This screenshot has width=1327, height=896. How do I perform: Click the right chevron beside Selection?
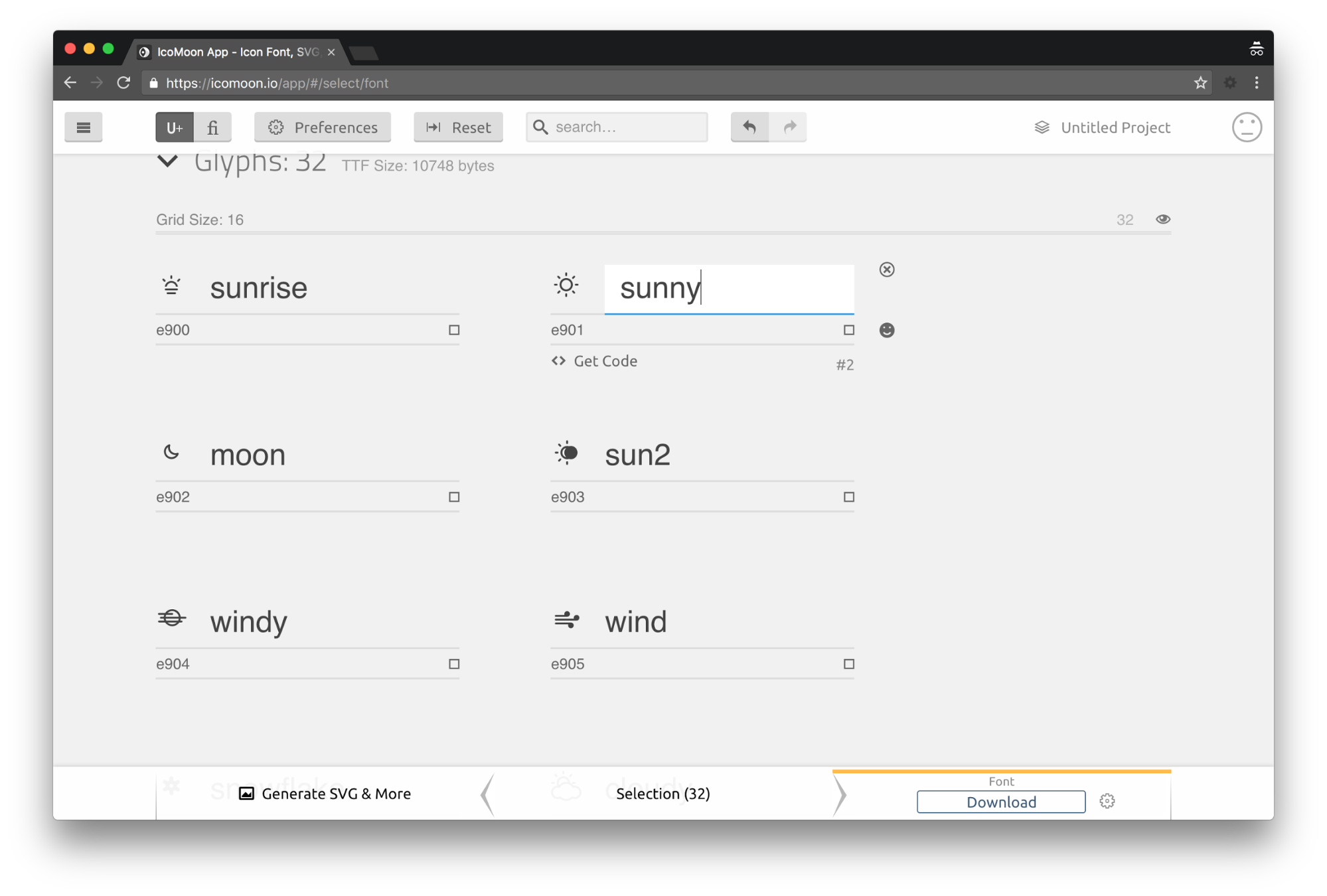[x=840, y=794]
